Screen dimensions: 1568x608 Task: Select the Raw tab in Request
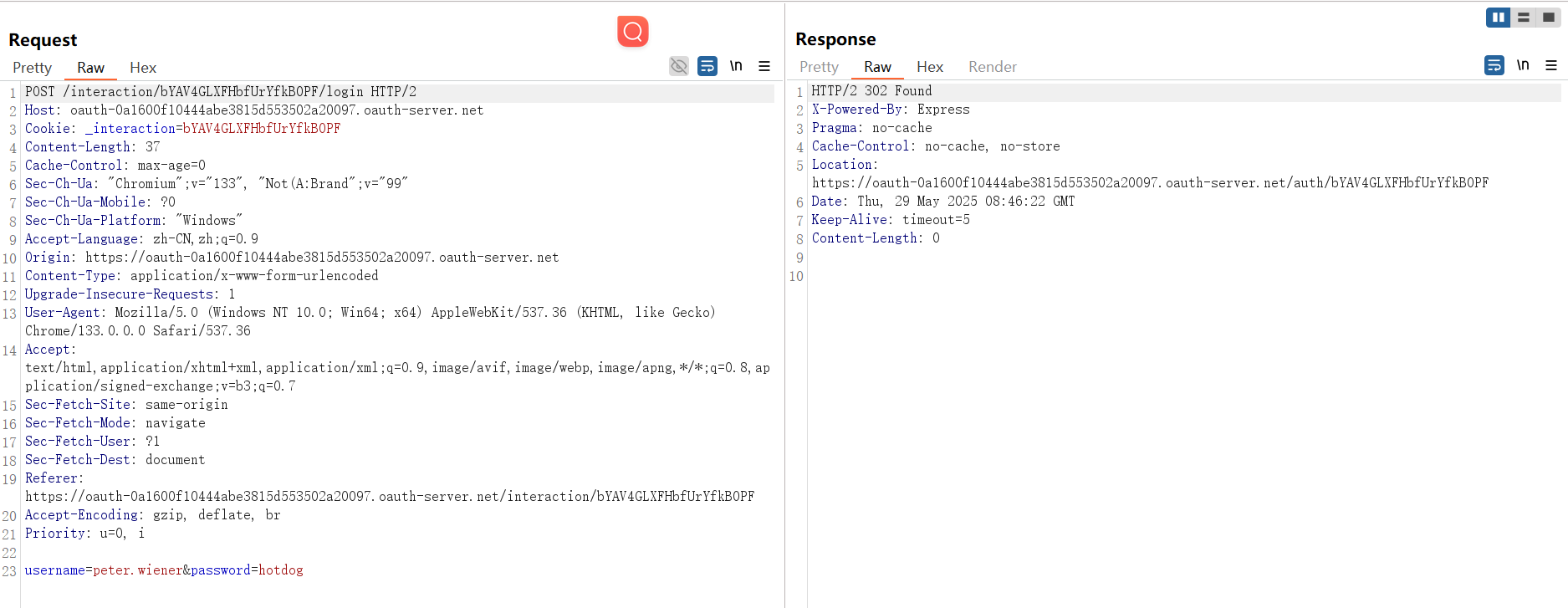[x=90, y=68]
